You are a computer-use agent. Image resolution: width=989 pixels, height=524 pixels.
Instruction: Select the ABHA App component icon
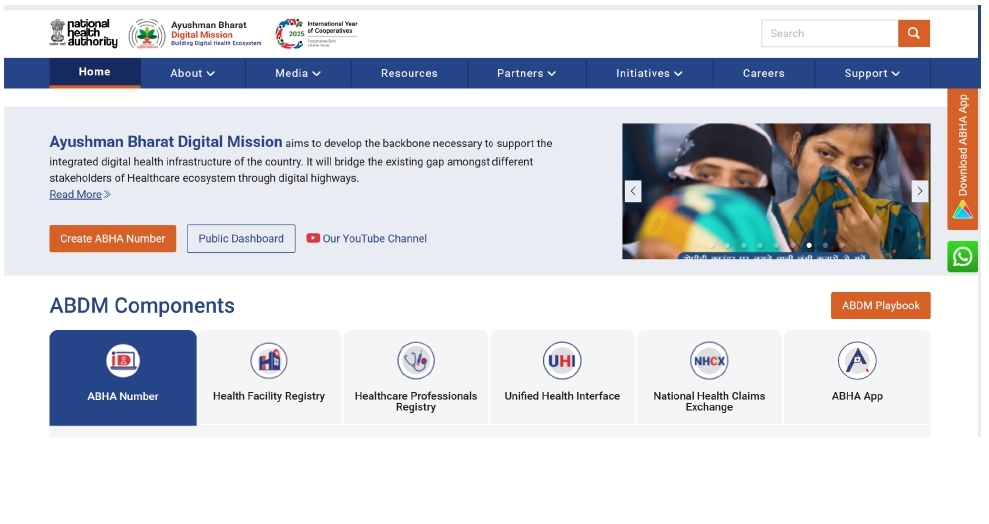click(857, 361)
